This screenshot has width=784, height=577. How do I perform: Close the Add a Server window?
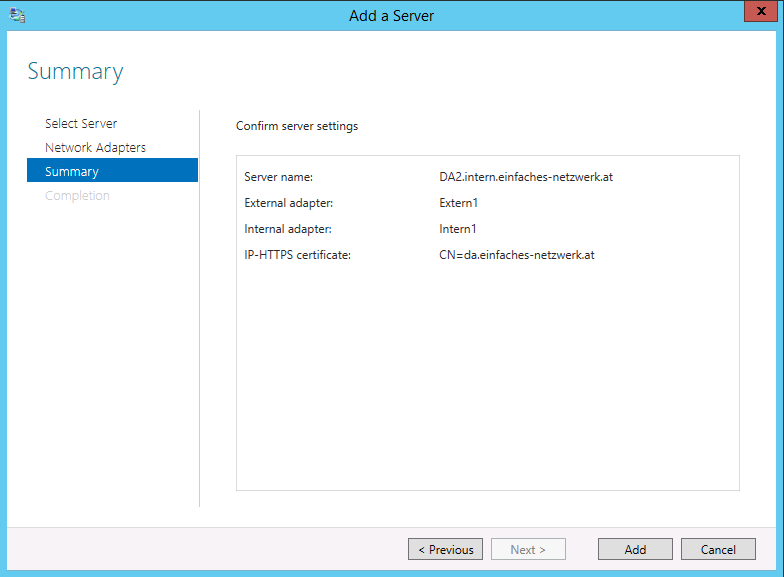(761, 11)
